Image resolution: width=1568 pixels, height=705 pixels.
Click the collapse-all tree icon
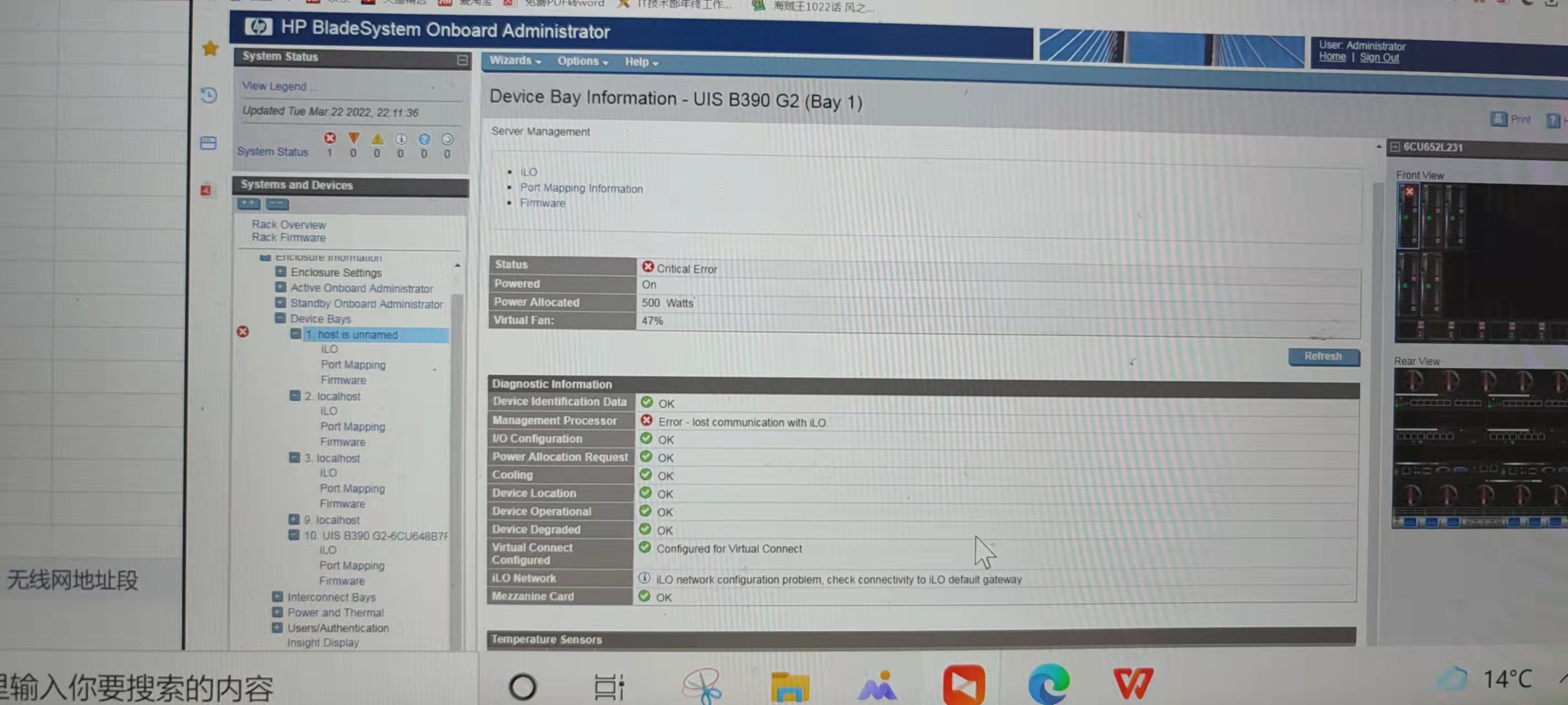277,204
